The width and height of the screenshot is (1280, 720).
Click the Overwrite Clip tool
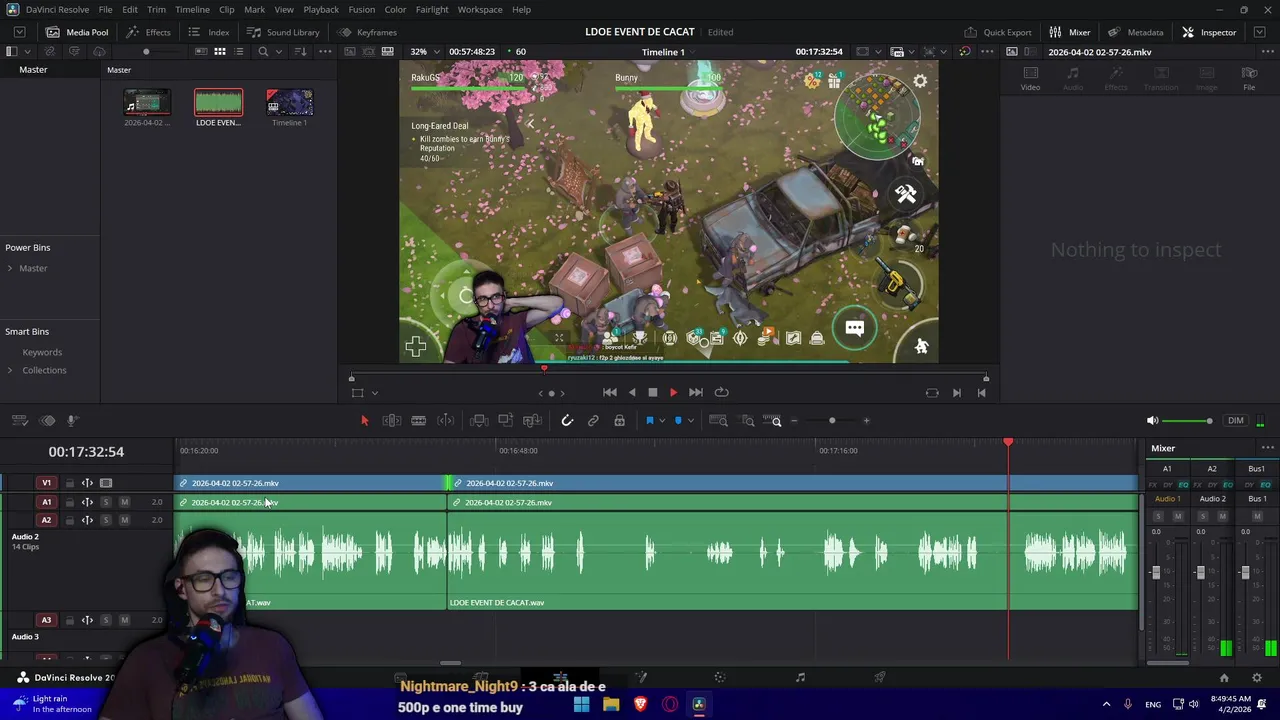click(x=505, y=421)
